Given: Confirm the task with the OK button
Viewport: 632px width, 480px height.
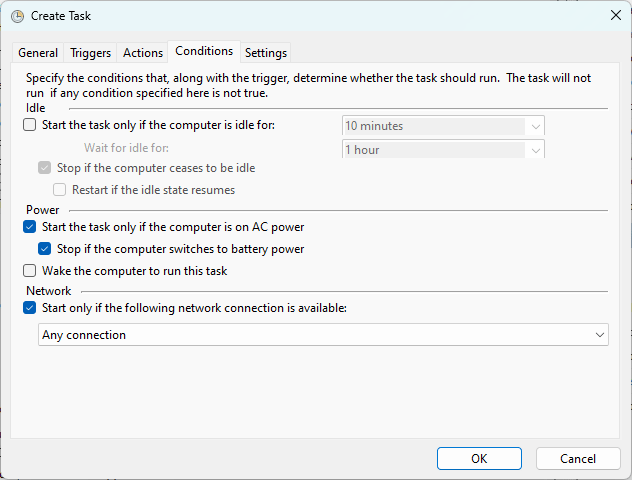Looking at the screenshot, I should (479, 459).
